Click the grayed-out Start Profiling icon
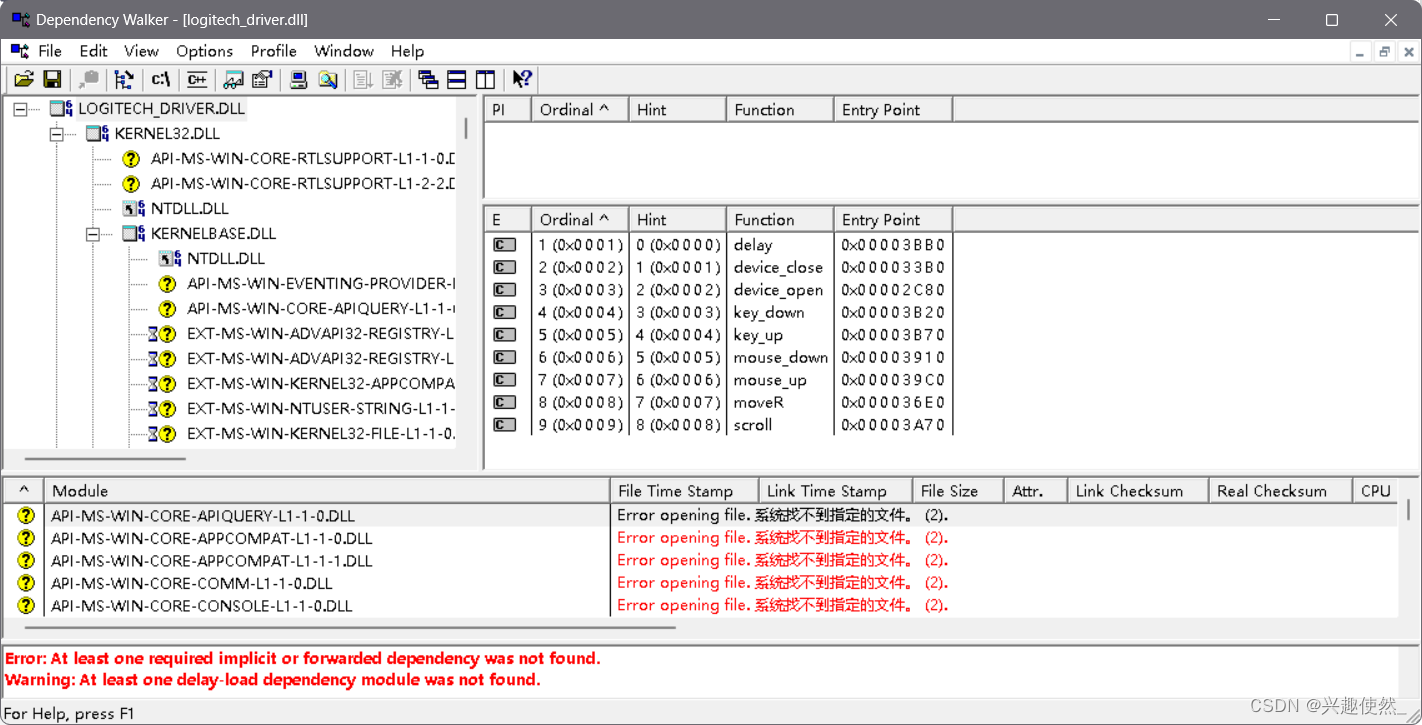The width and height of the screenshot is (1422, 725). (363, 79)
